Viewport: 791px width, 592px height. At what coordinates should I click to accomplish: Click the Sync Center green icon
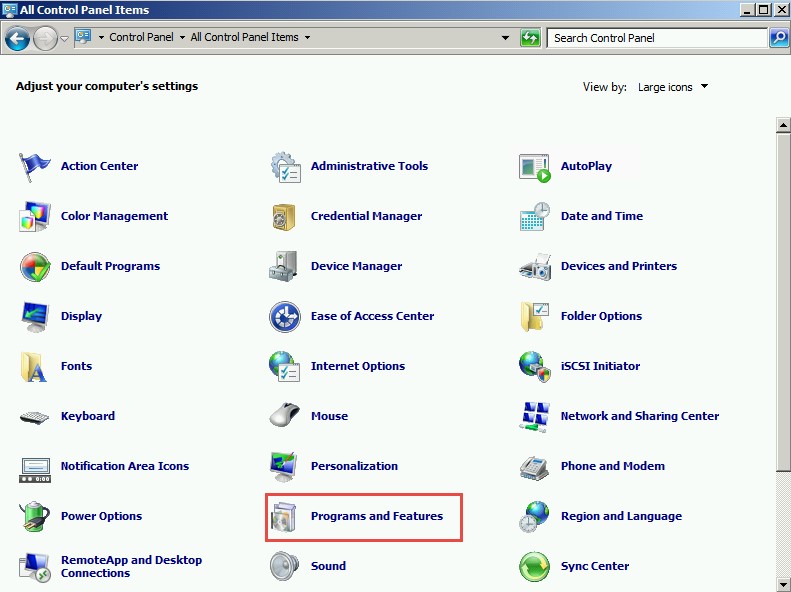tap(535, 566)
